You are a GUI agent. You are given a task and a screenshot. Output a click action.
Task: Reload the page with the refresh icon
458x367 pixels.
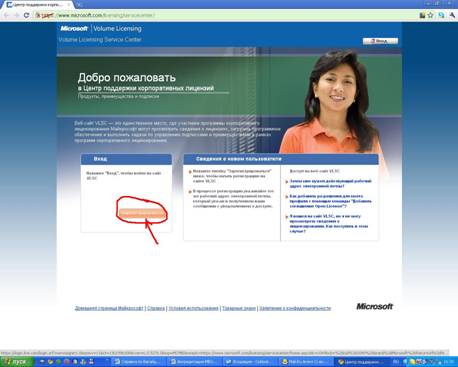[x=26, y=15]
